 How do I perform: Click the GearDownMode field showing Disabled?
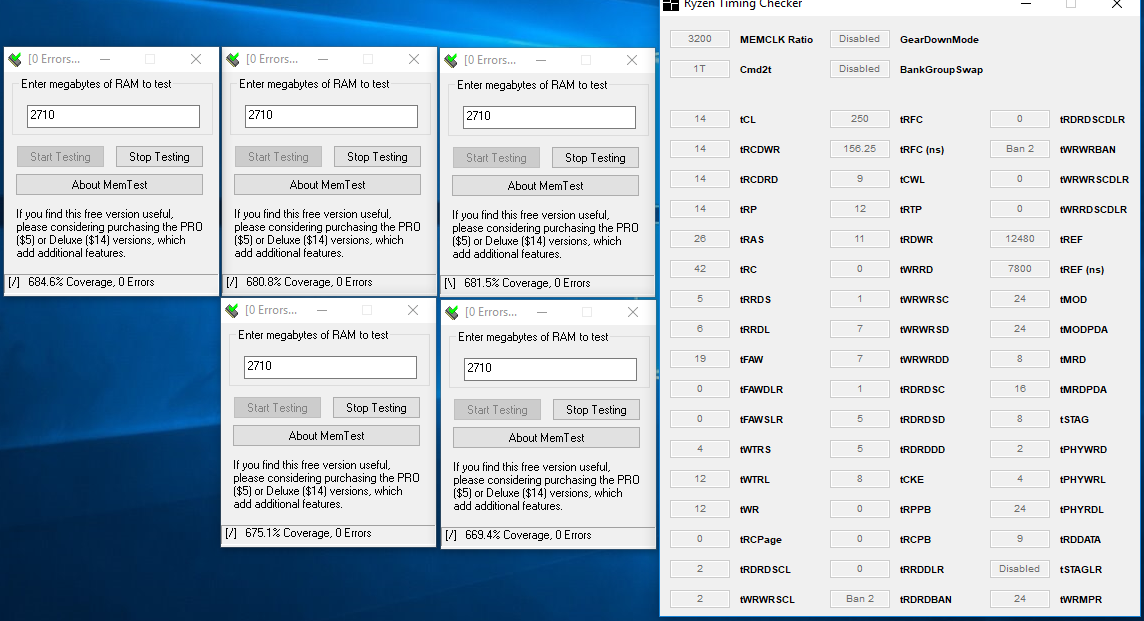859,39
